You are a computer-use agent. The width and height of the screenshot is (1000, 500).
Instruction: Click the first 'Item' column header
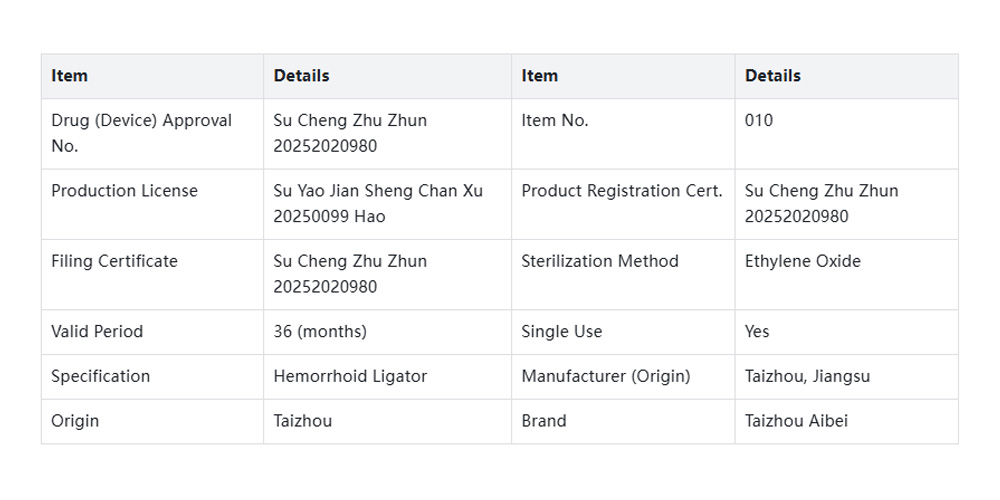pos(70,76)
